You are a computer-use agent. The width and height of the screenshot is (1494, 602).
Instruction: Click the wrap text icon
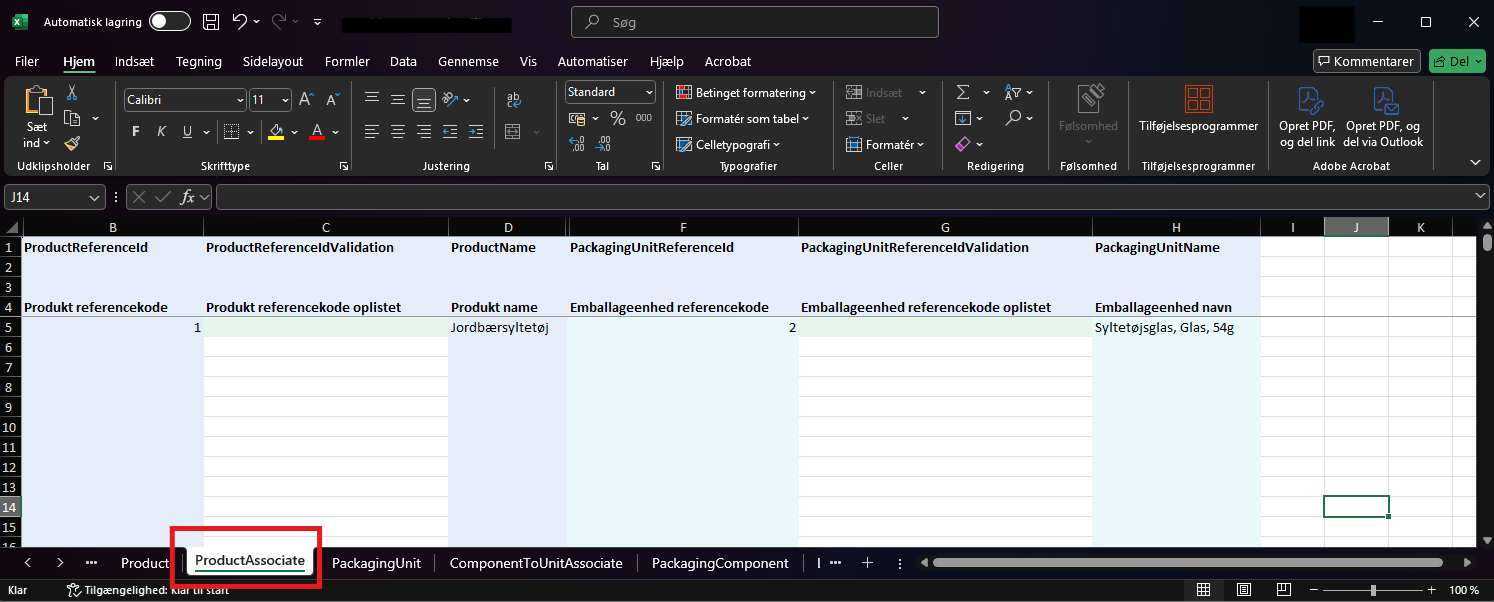[x=514, y=99]
